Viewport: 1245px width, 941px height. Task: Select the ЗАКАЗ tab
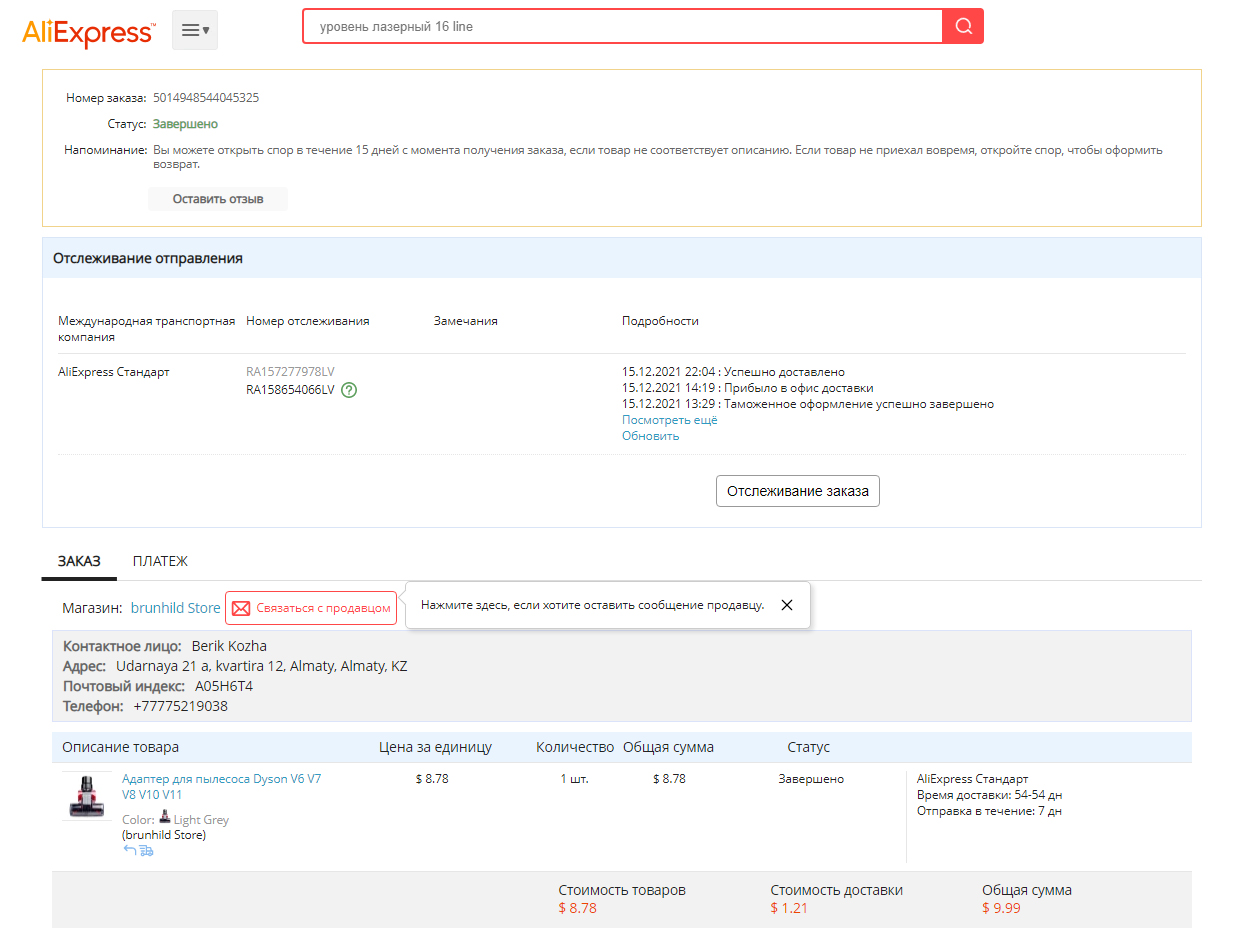(79, 561)
